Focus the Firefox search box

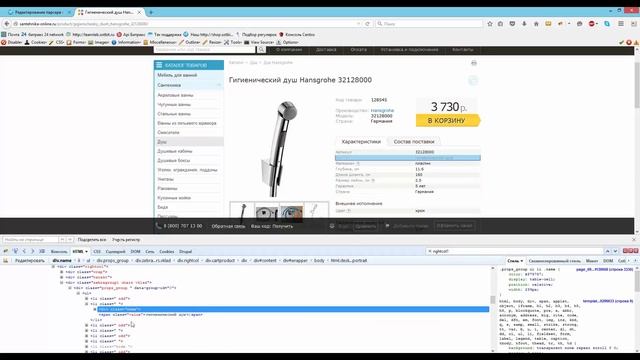click(x=429, y=24)
